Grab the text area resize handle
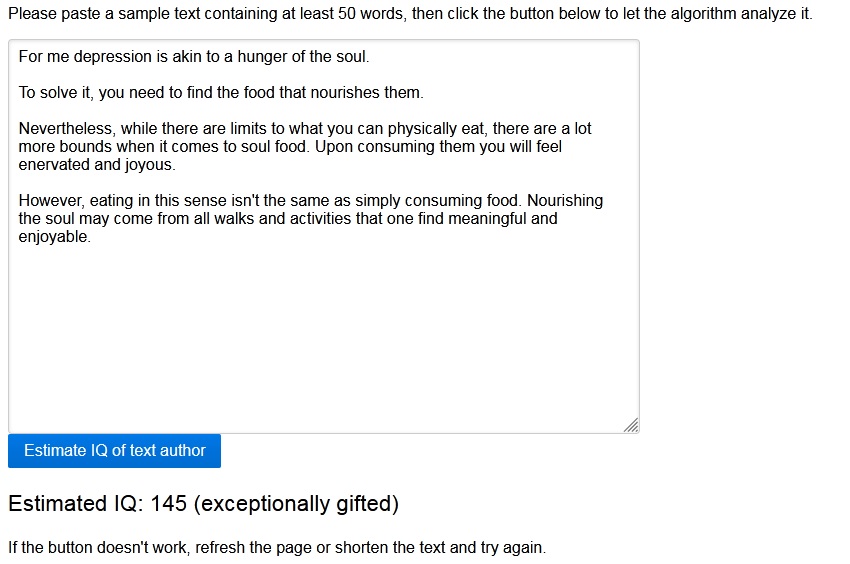850x564 pixels. pos(631,426)
